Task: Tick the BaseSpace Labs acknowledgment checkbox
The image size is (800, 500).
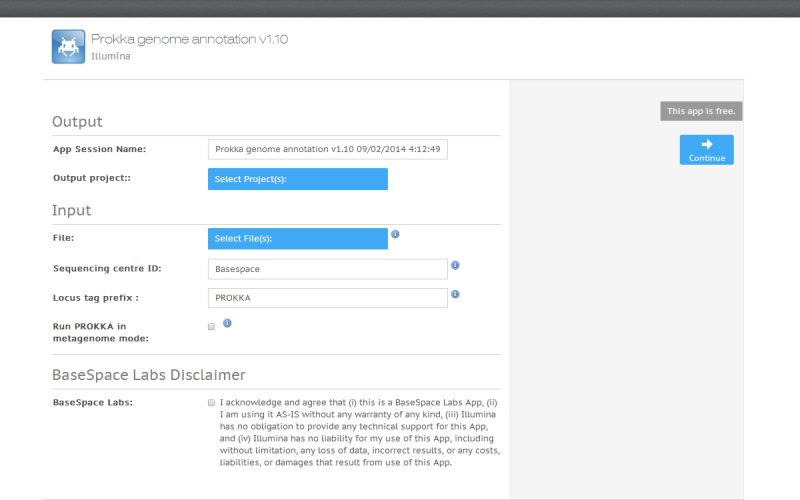Action: click(x=211, y=402)
